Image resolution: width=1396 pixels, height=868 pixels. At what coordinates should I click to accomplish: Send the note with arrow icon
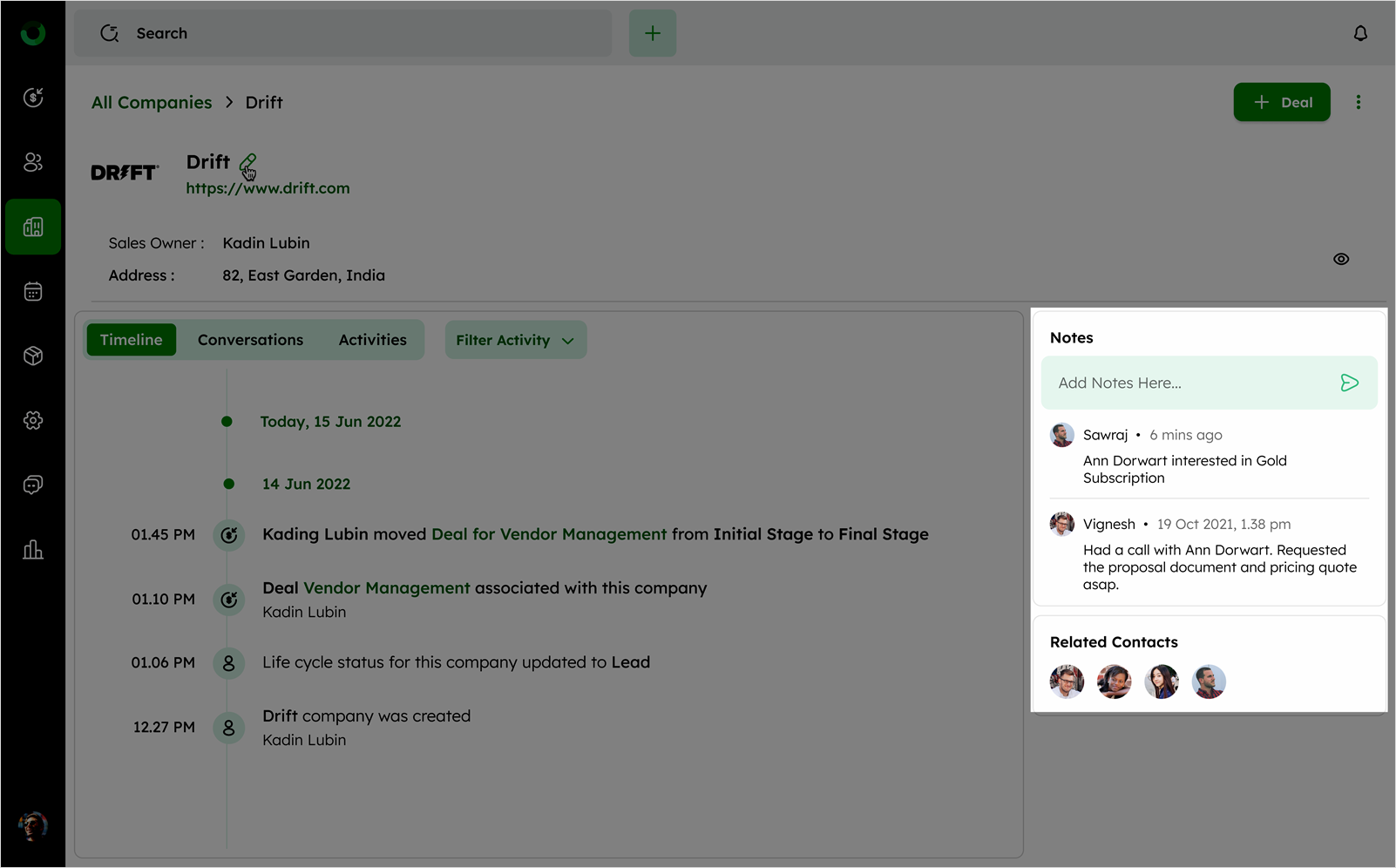pos(1349,383)
